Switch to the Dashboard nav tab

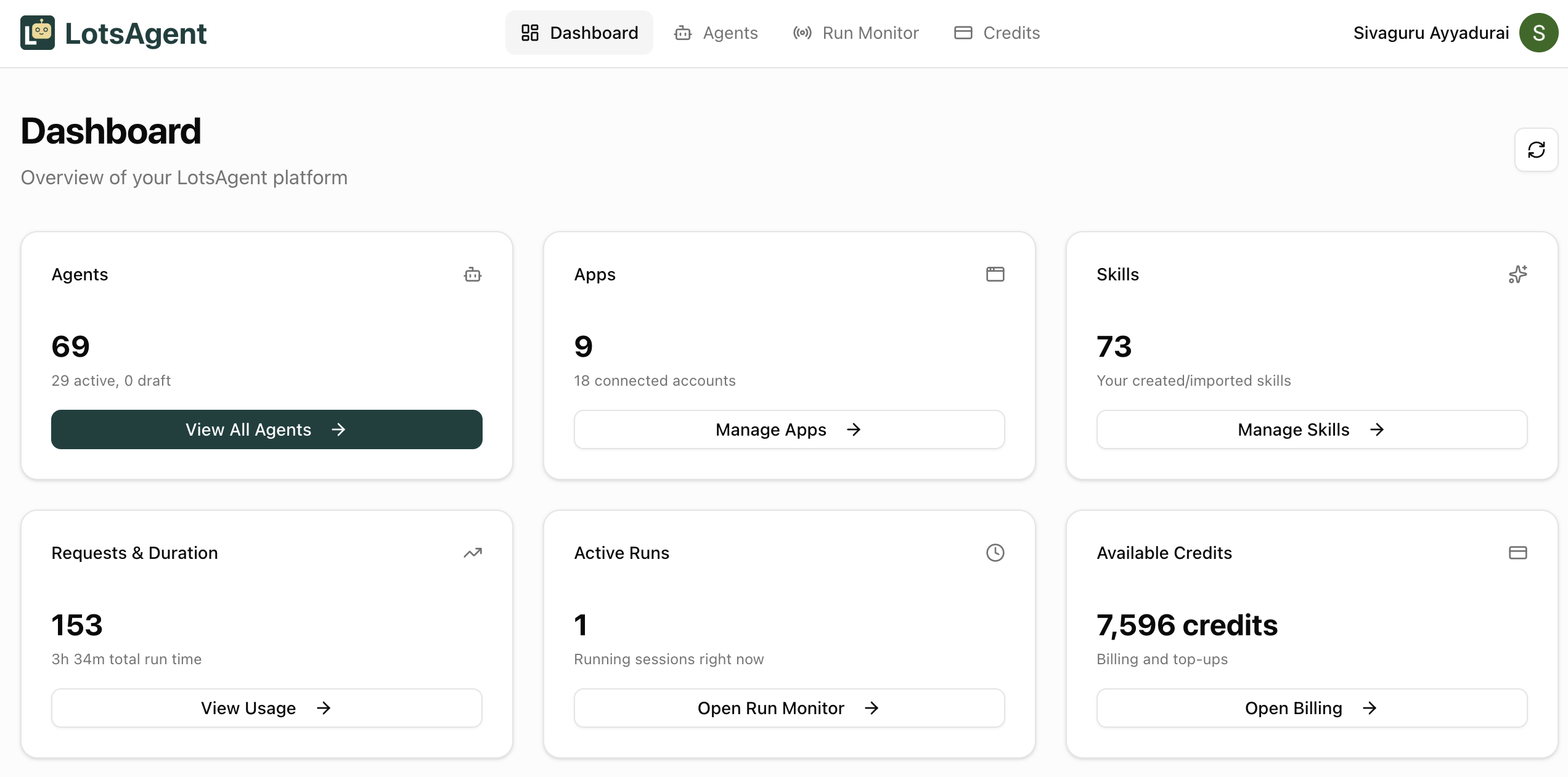579,33
